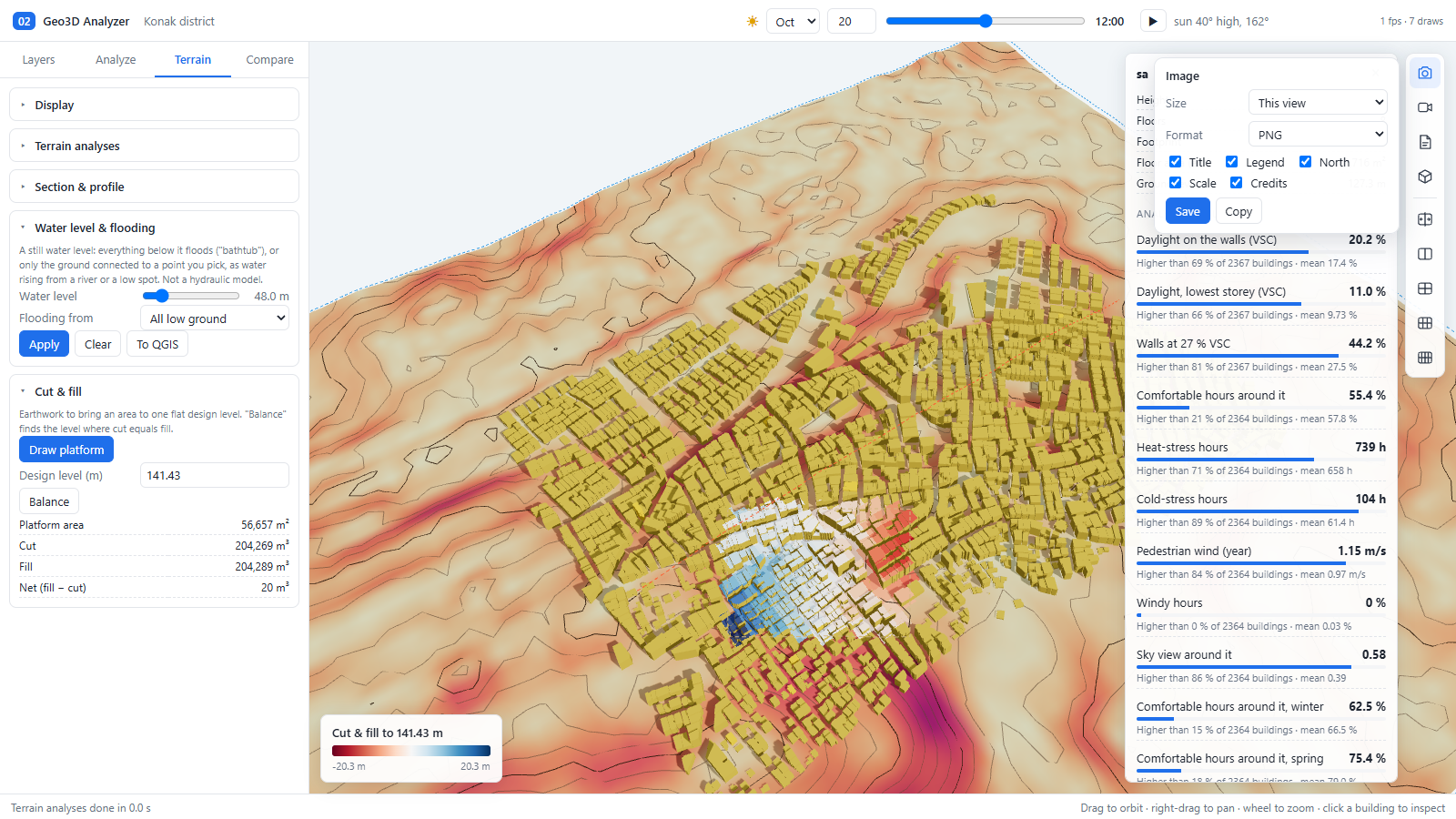
Task: Open the video recording tool
Action: click(1425, 107)
